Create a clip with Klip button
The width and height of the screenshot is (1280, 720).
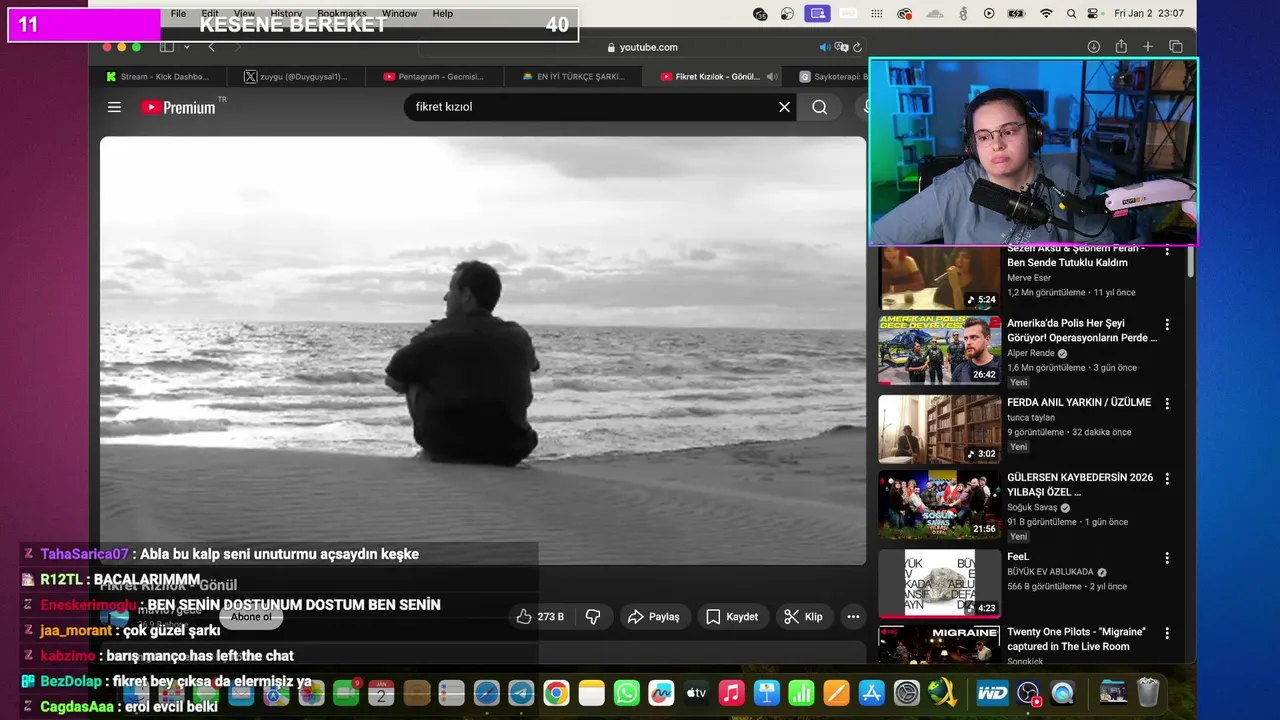pyautogui.click(x=803, y=617)
